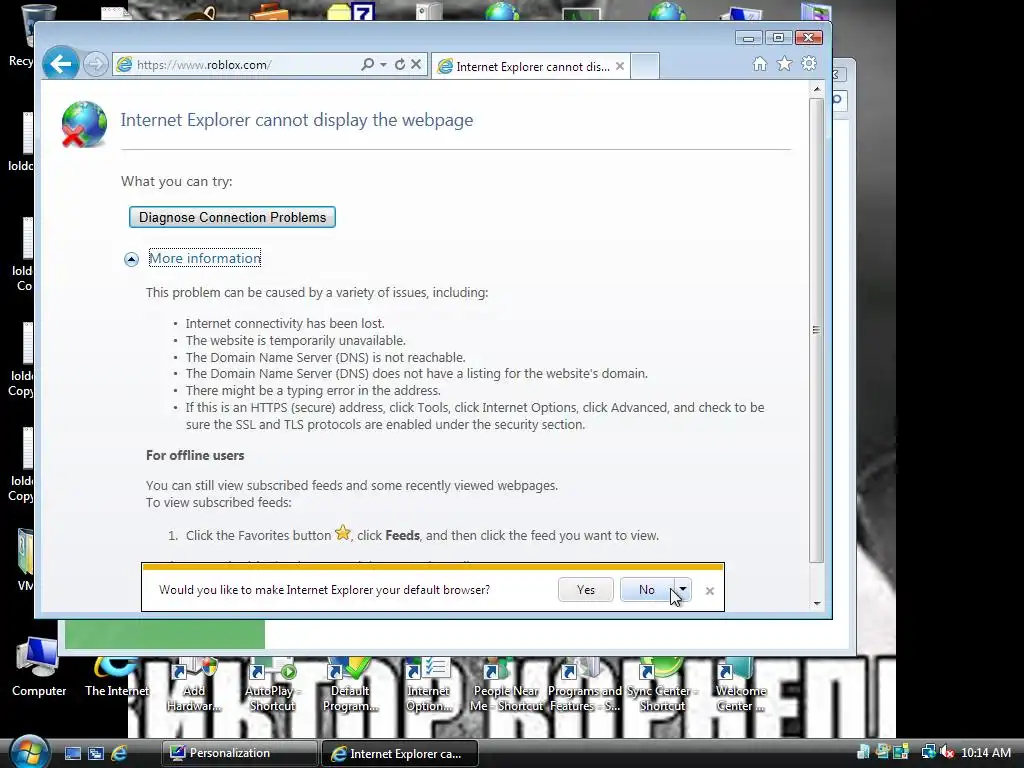This screenshot has height=768, width=1024.
Task: Dismiss the default browser notification bar
Action: [710, 591]
